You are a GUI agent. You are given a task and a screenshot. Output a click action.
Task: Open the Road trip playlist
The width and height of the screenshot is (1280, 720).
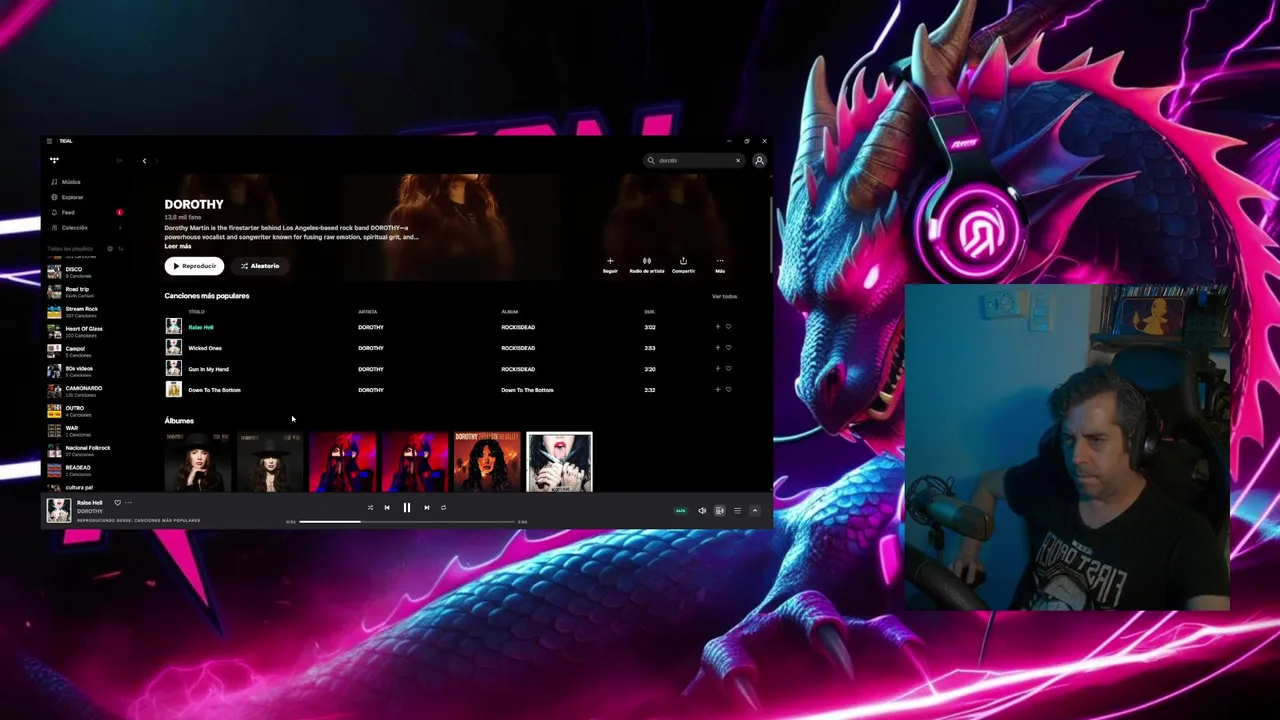[x=84, y=291]
